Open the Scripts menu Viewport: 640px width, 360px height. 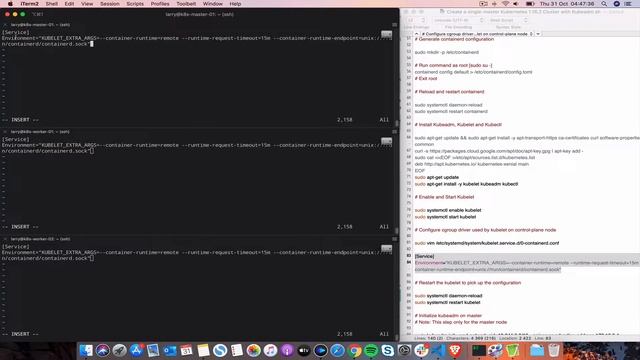(135, 4)
